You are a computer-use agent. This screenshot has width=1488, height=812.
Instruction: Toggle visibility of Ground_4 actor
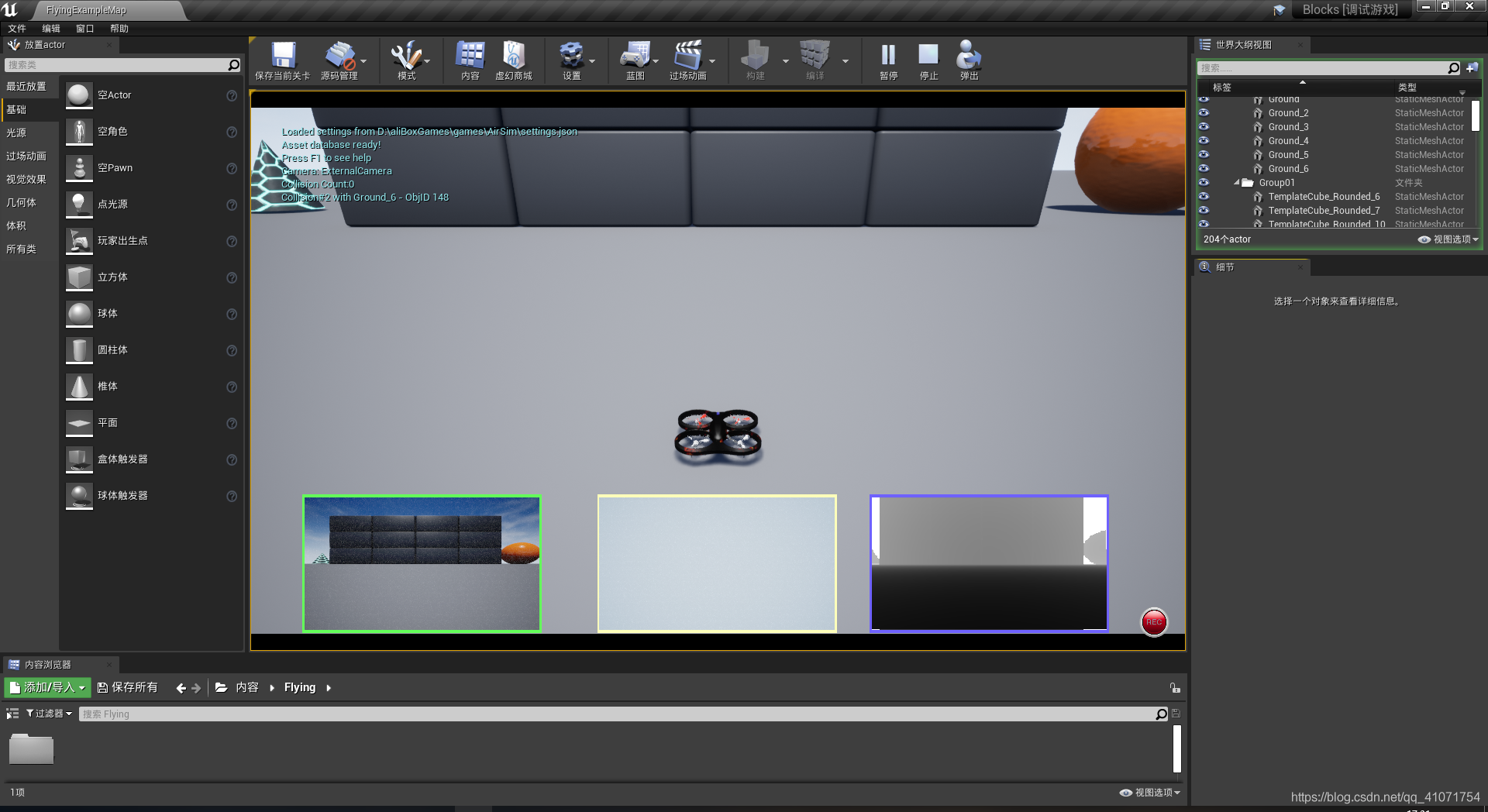pos(1204,140)
